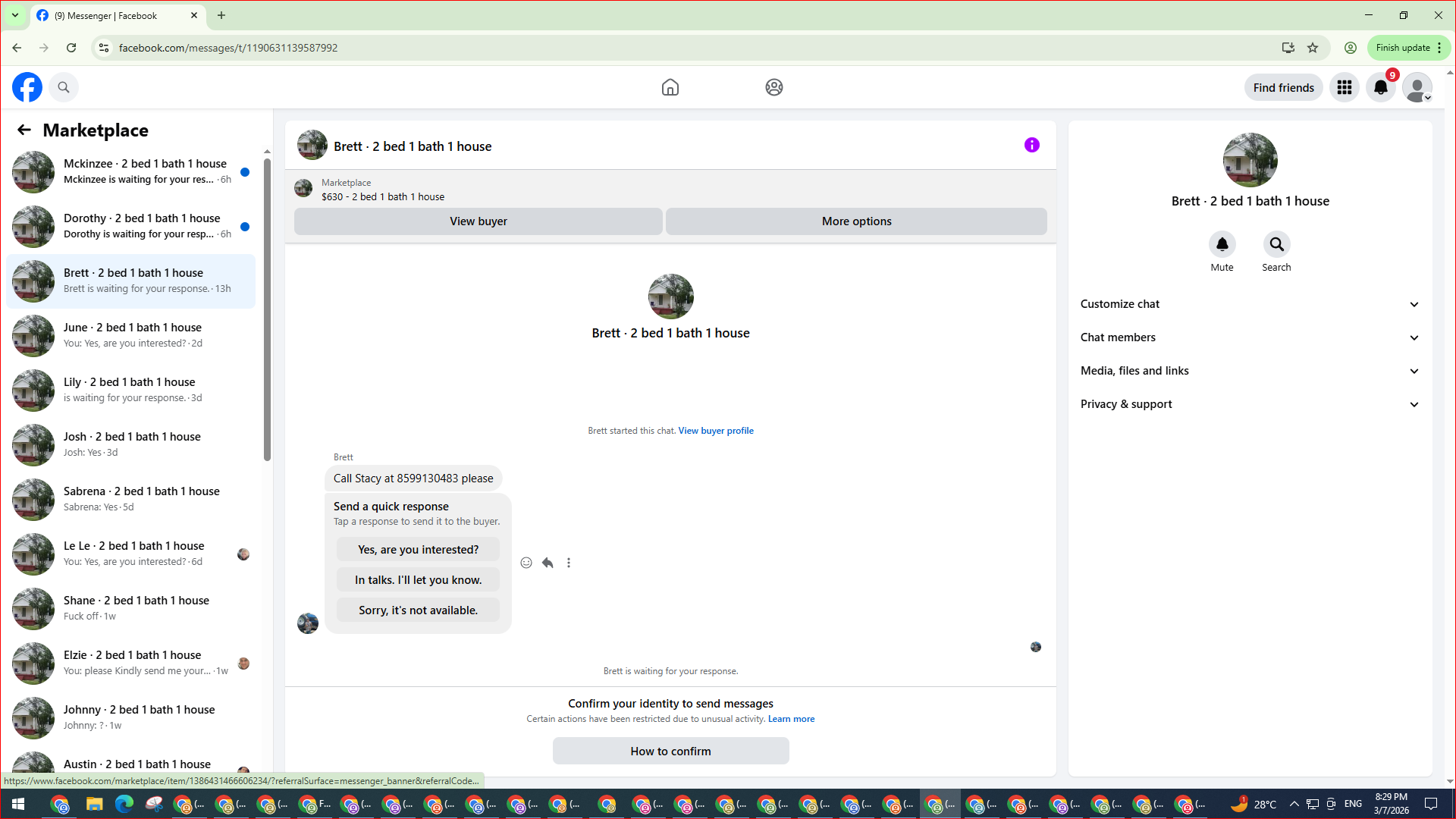Click the View buyer button
The width and height of the screenshot is (1456, 819).
[478, 221]
